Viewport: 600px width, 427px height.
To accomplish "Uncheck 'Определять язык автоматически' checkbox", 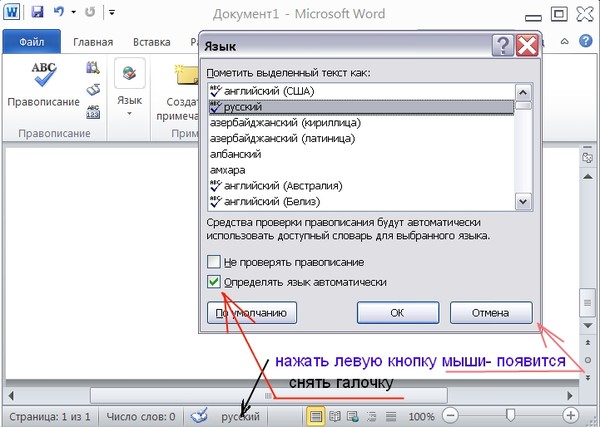I will [x=214, y=282].
